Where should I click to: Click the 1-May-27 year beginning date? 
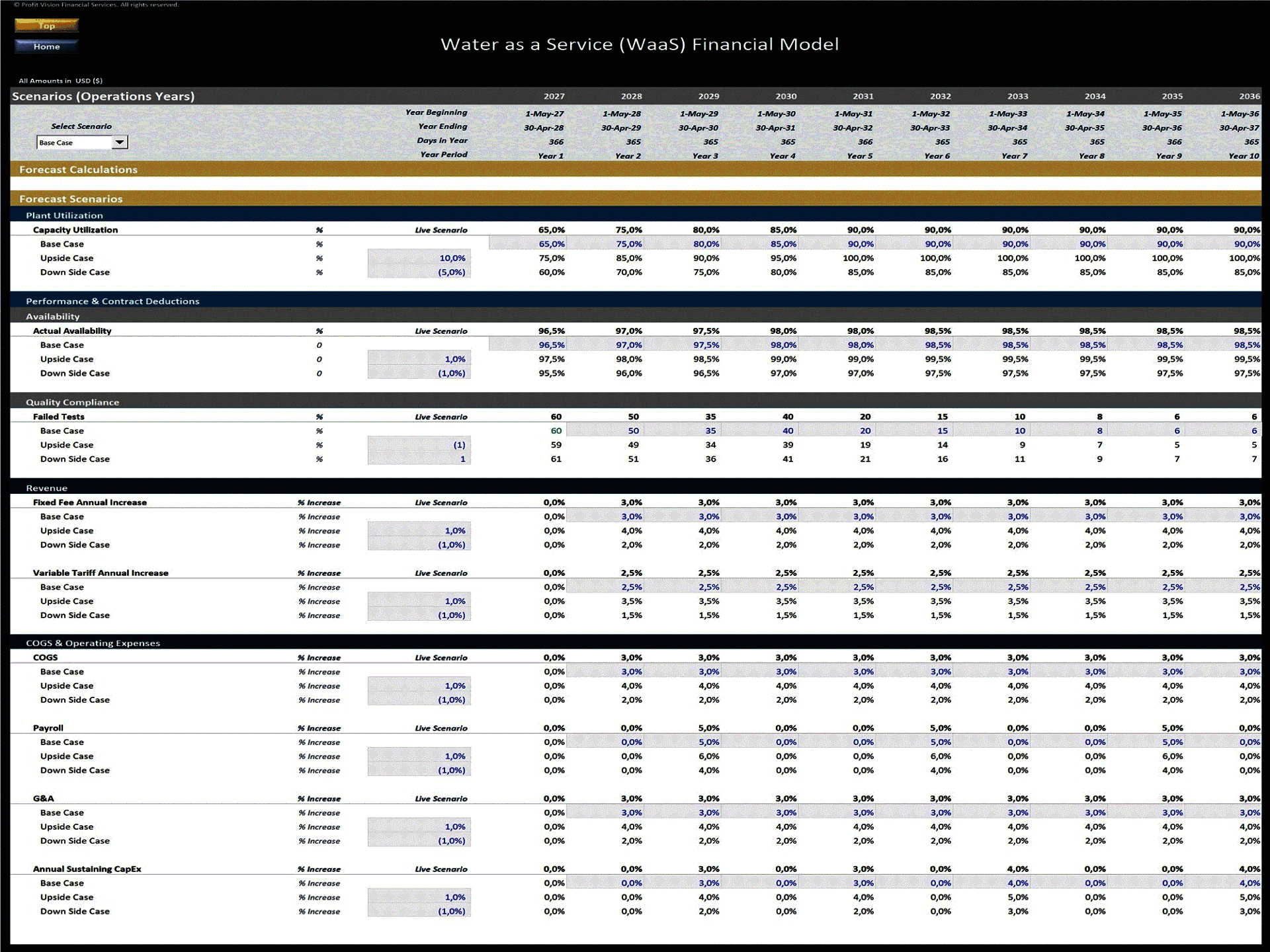coord(544,114)
